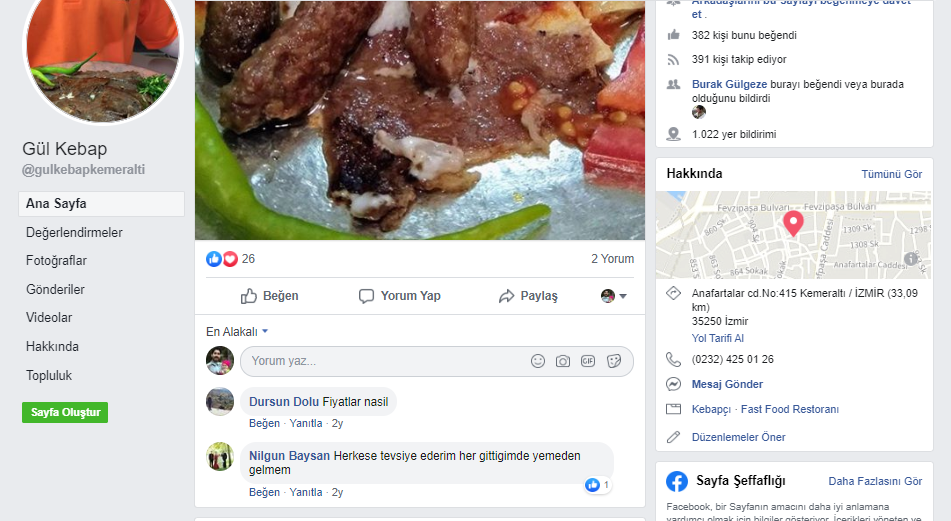Click the Sayfa Oluştur button
The height and width of the screenshot is (521, 951).
click(65, 412)
